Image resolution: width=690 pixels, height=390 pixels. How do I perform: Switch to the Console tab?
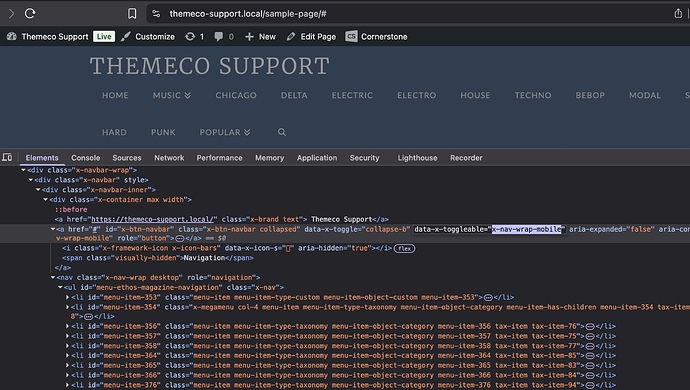click(86, 158)
